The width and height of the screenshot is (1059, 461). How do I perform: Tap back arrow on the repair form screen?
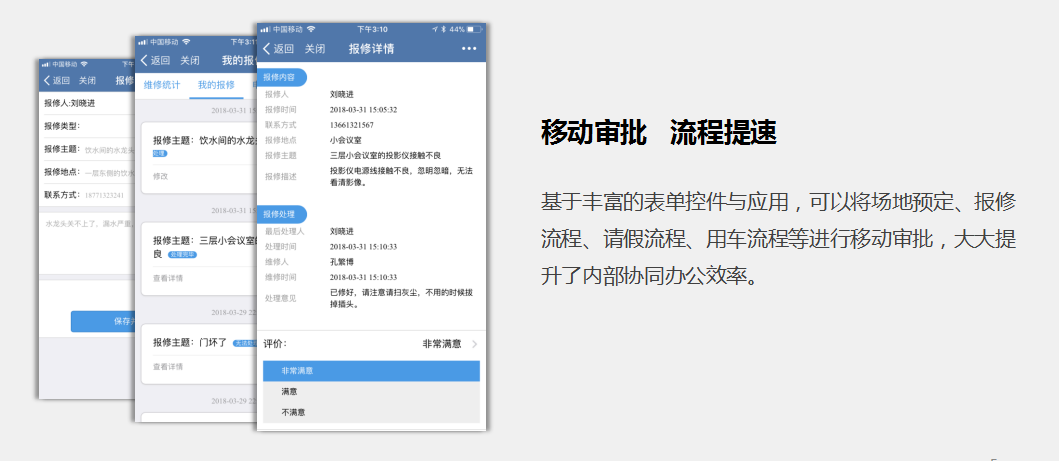(x=47, y=81)
